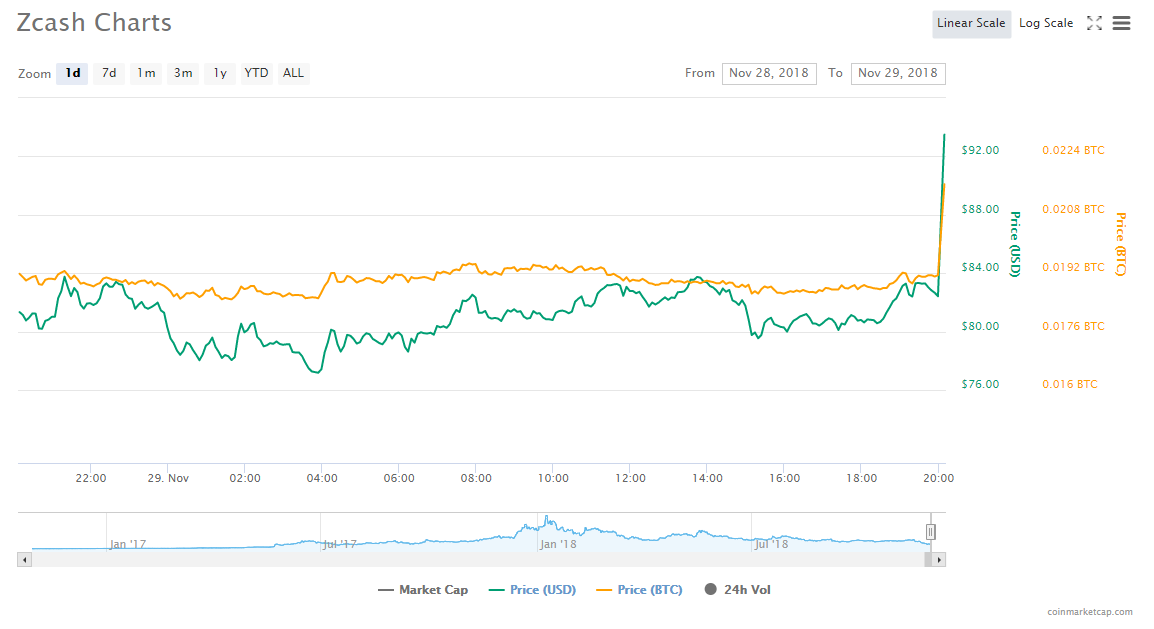Click the navigator range handle

point(930,532)
